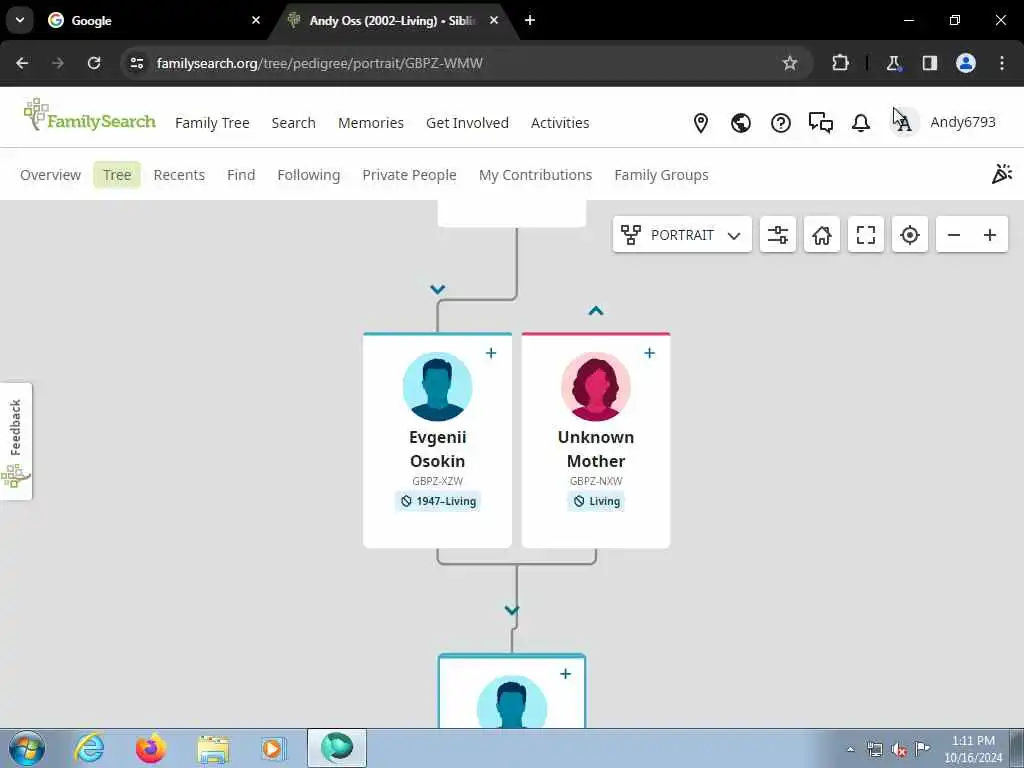The image size is (1024, 768).
Task: Open the Andy6793 account avatar
Action: [x=904, y=122]
